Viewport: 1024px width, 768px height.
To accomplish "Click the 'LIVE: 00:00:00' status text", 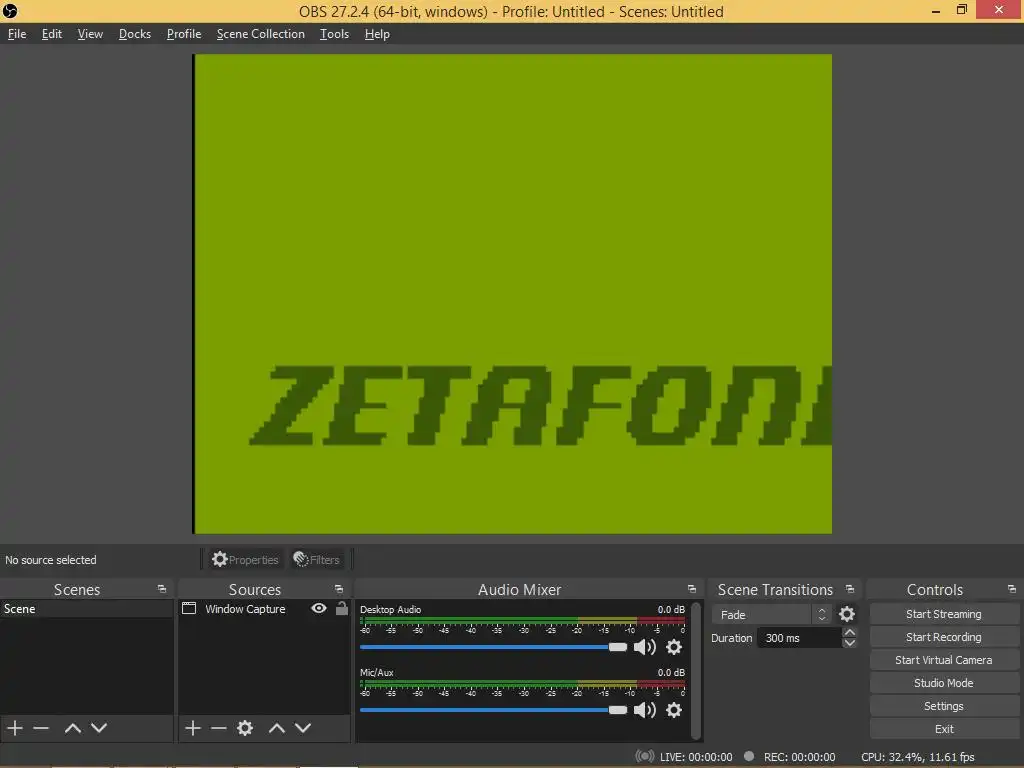I will (x=696, y=757).
